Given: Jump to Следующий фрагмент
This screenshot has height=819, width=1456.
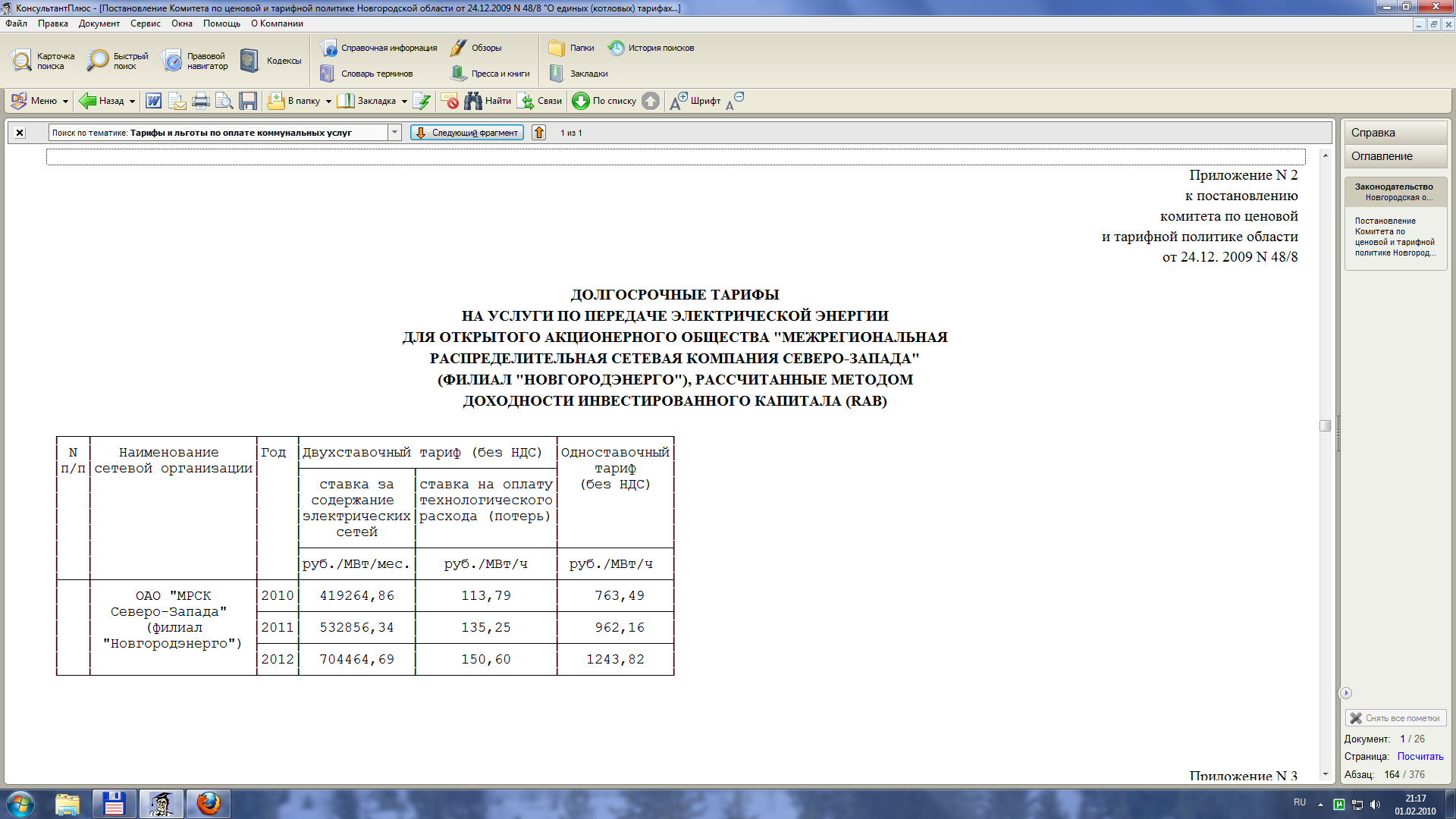Looking at the screenshot, I should (x=467, y=133).
